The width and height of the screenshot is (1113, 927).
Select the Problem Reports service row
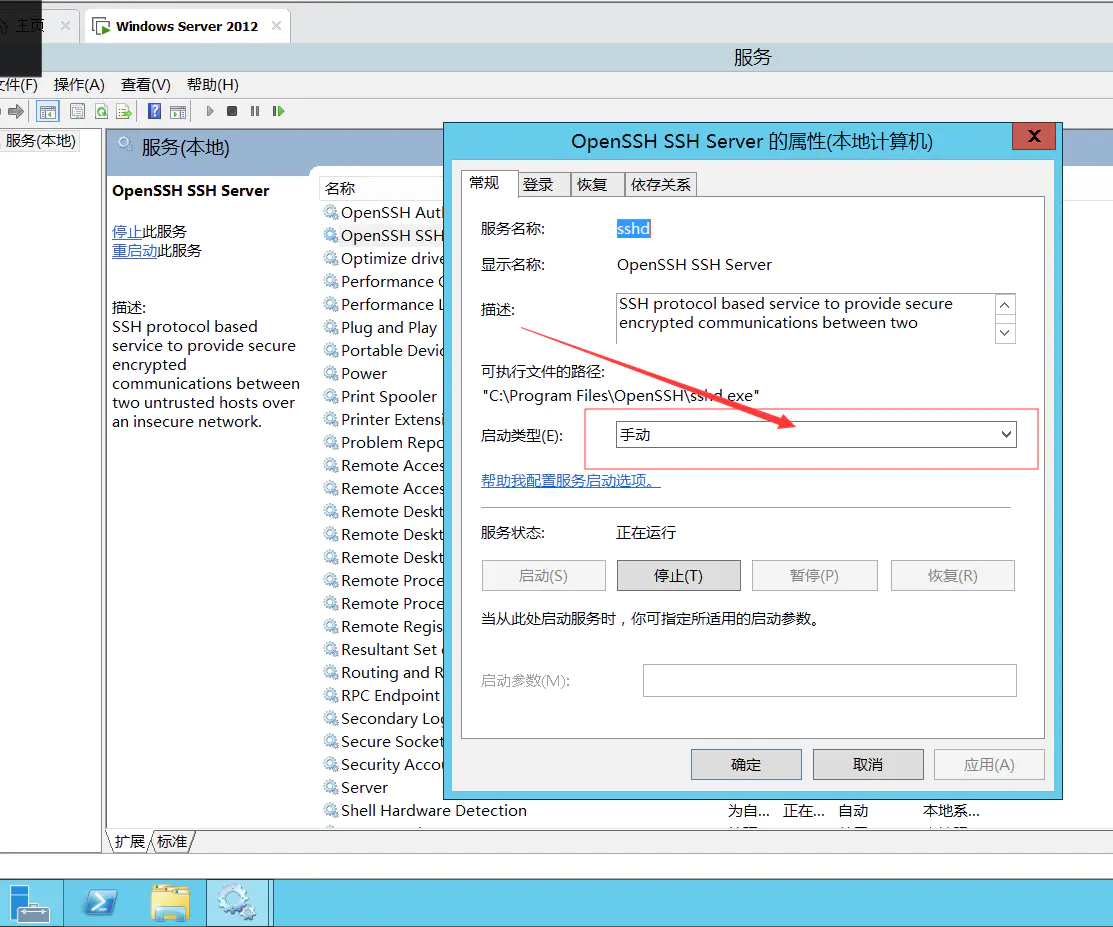383,442
